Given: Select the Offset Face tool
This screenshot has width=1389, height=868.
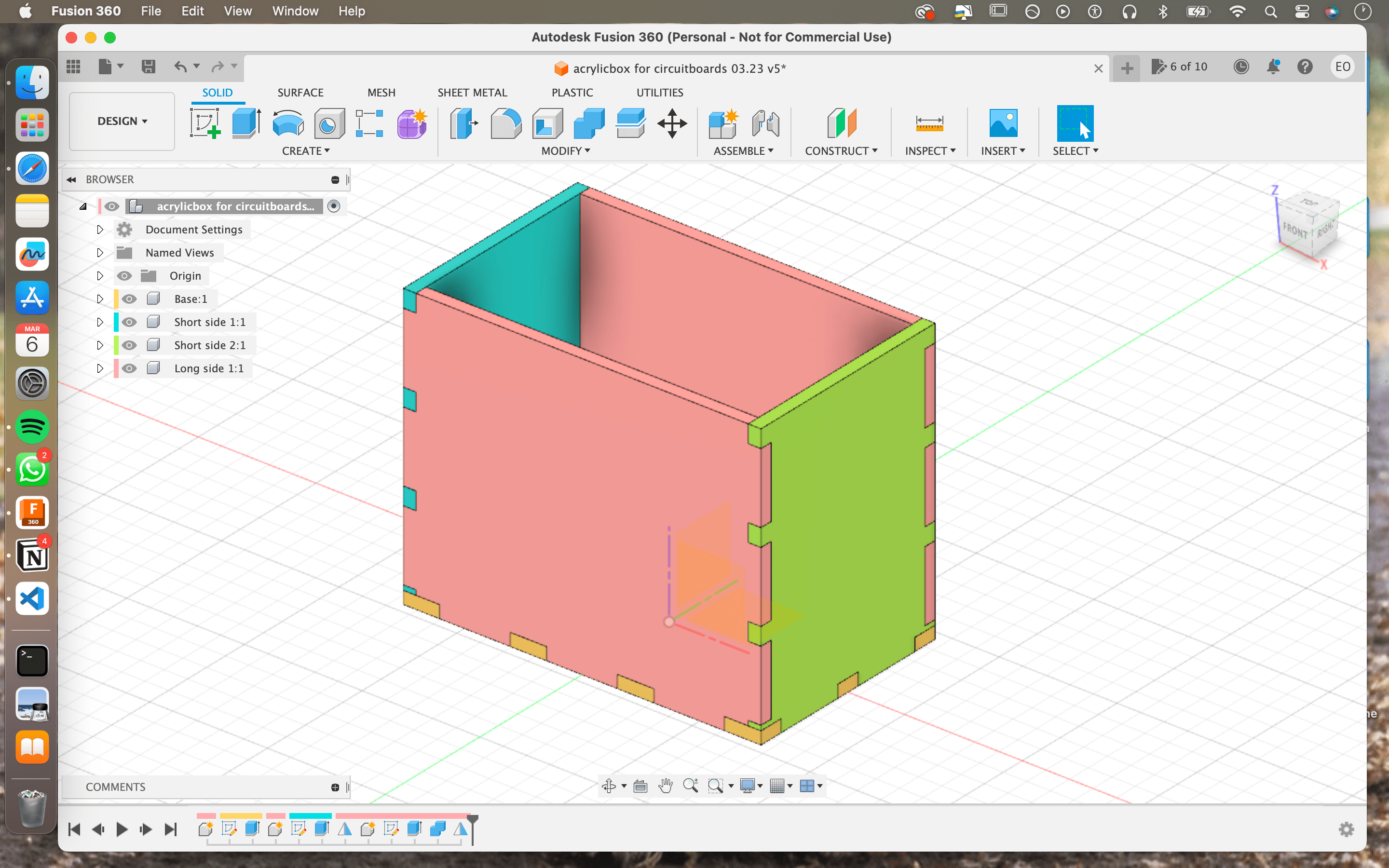Looking at the screenshot, I should click(x=630, y=123).
